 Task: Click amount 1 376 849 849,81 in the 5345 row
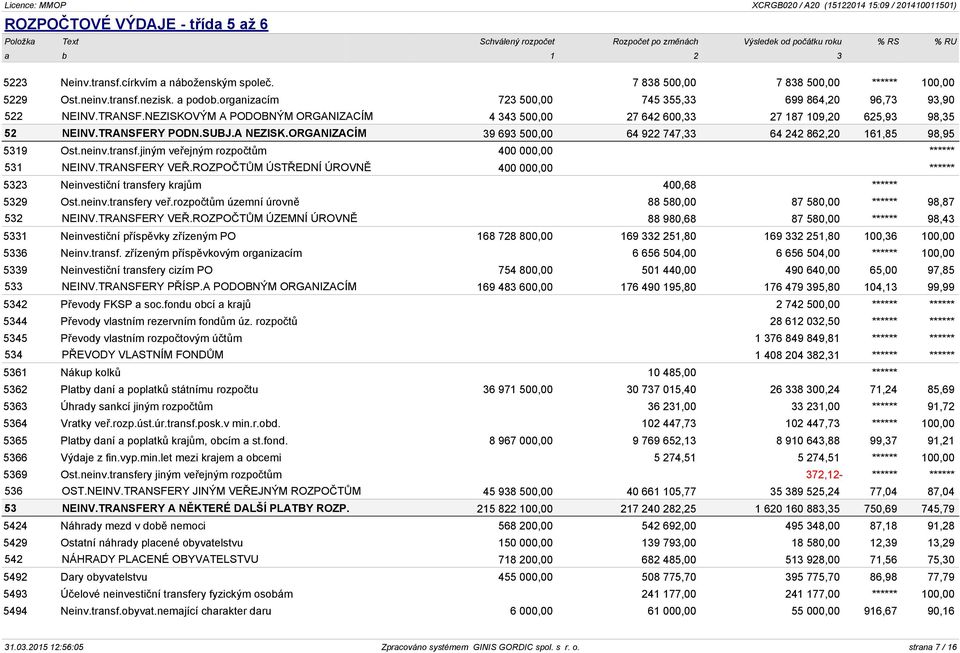(x=797, y=338)
